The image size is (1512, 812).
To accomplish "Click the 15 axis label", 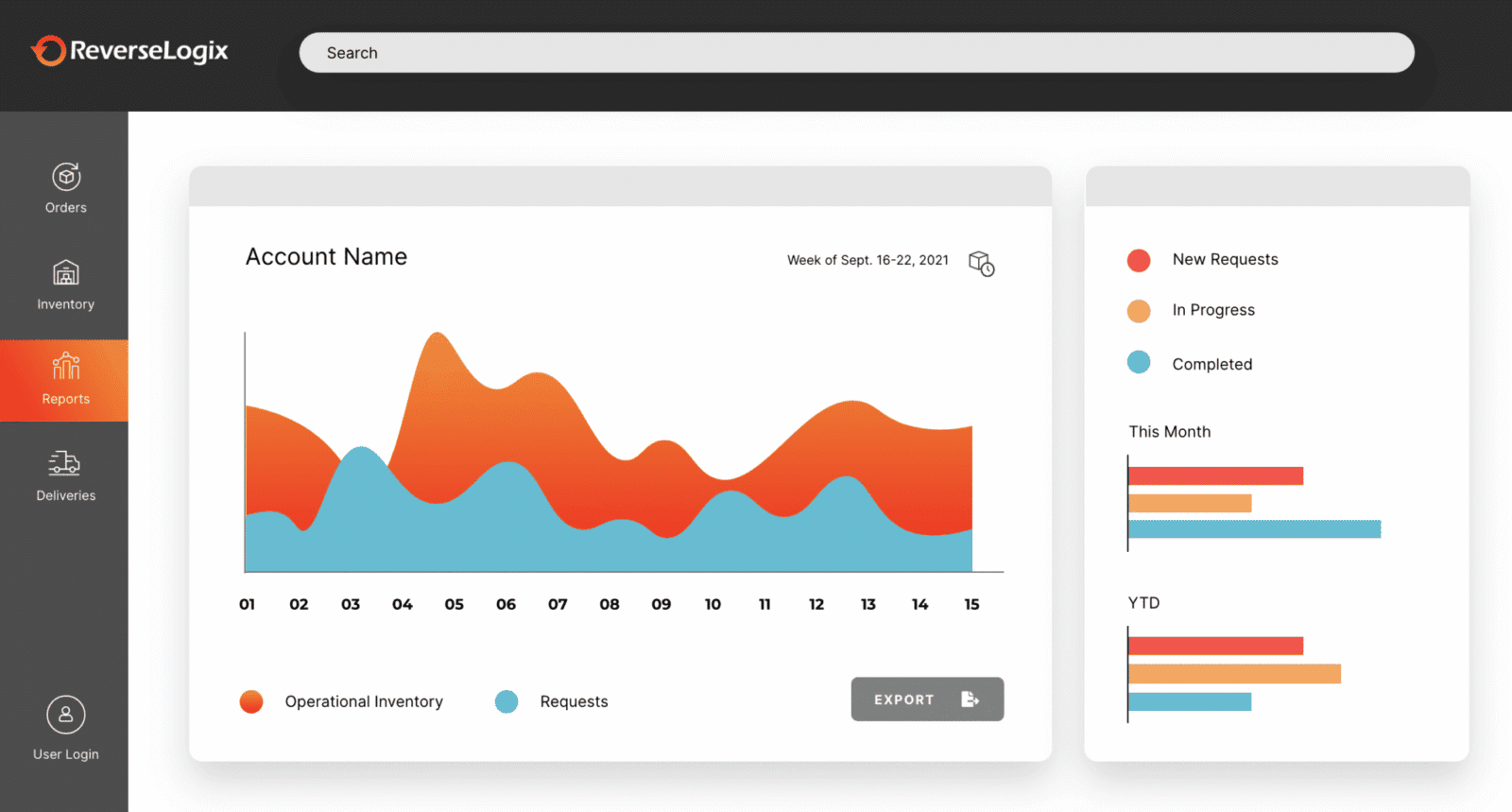I will click(x=971, y=604).
